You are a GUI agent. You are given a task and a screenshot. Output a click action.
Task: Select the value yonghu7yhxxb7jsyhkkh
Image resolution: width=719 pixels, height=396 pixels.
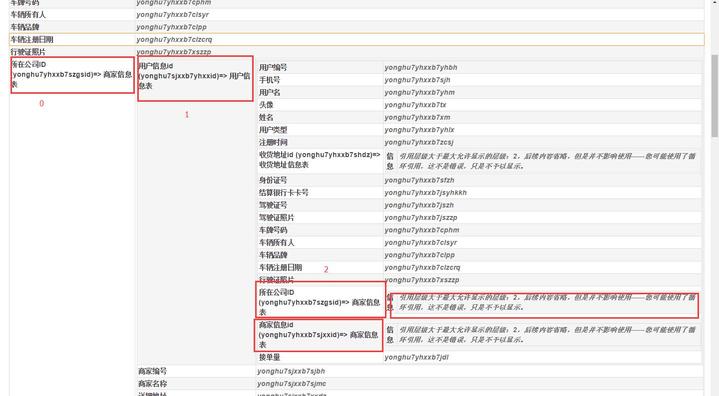(426, 192)
